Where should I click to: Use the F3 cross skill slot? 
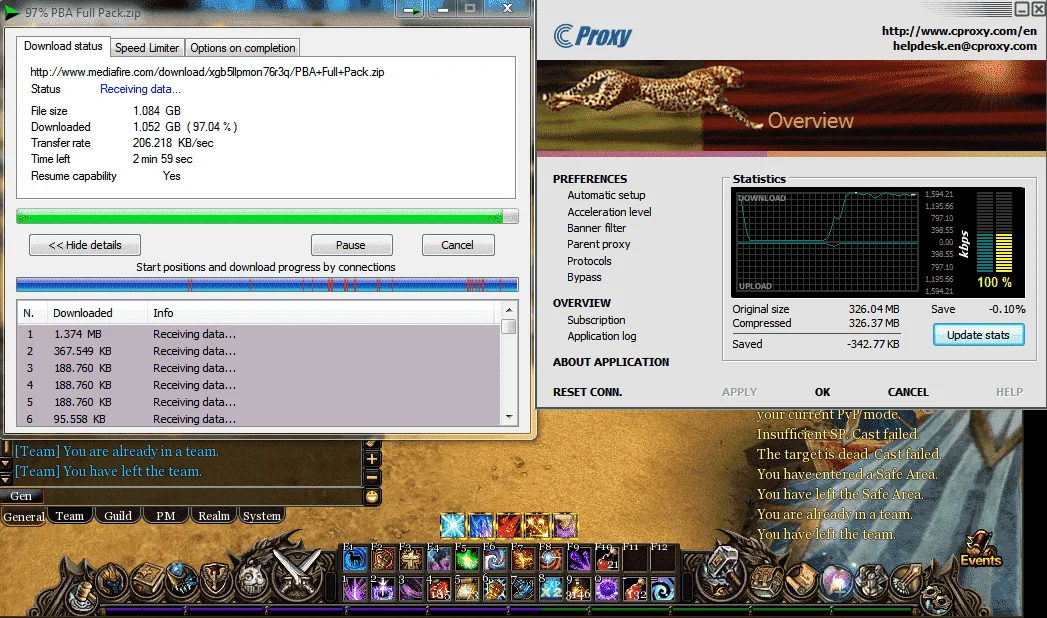(411, 559)
